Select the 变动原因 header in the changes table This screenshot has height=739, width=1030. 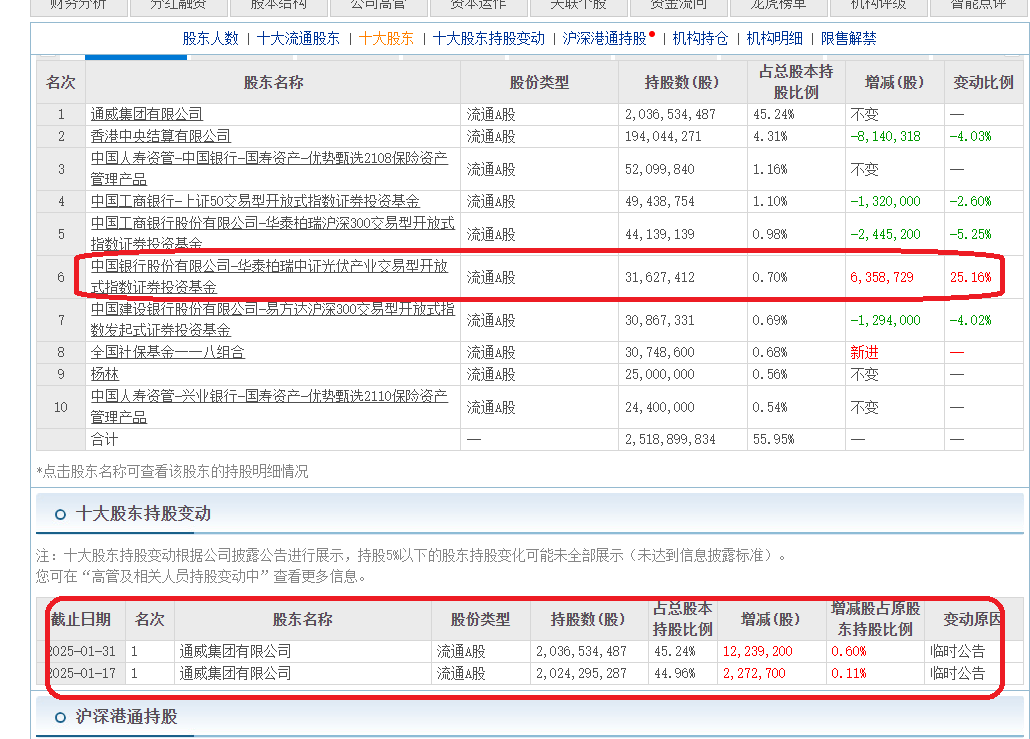click(x=972, y=619)
